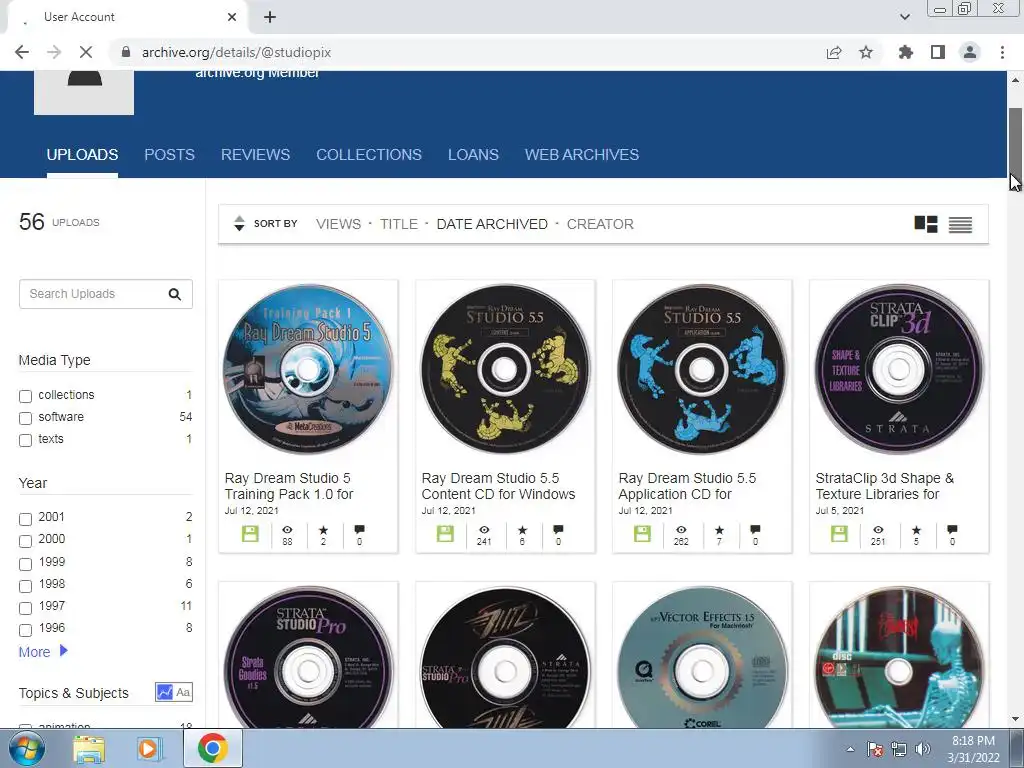
Task: Open StrataClip 3d Shape & Texture Libraries title
Action: pyautogui.click(x=884, y=486)
